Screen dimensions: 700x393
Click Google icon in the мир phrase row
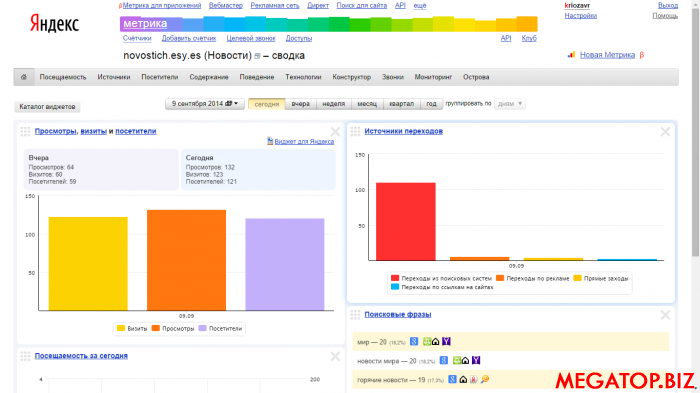pos(414,342)
